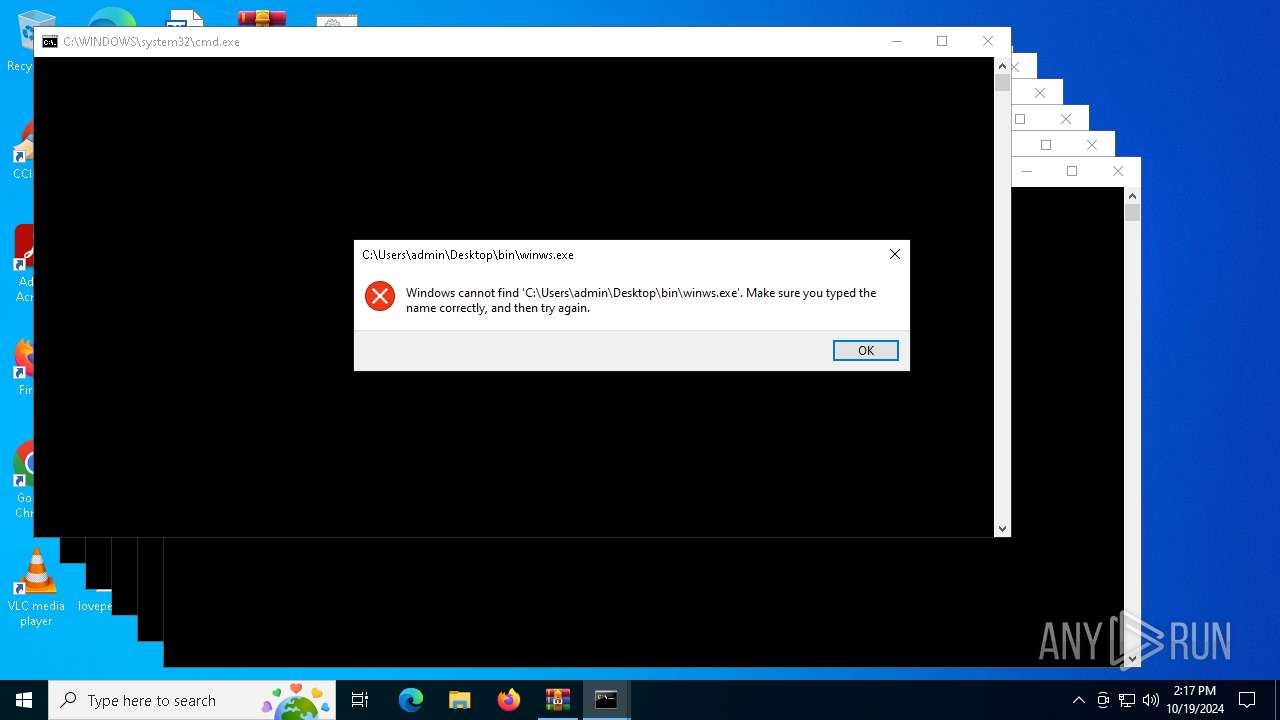The width and height of the screenshot is (1280, 720).
Task: Select the cmd taskbar button
Action: point(606,700)
